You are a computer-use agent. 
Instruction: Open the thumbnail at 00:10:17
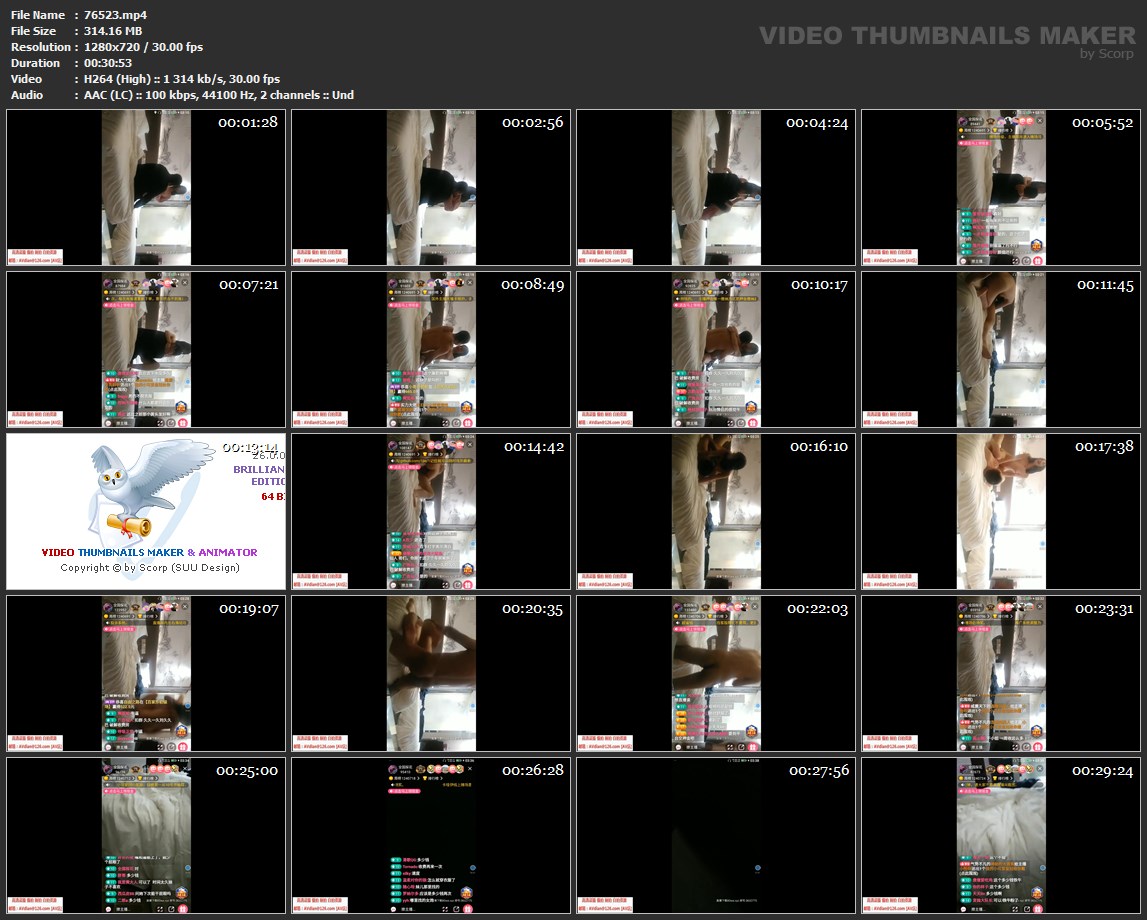pos(716,349)
